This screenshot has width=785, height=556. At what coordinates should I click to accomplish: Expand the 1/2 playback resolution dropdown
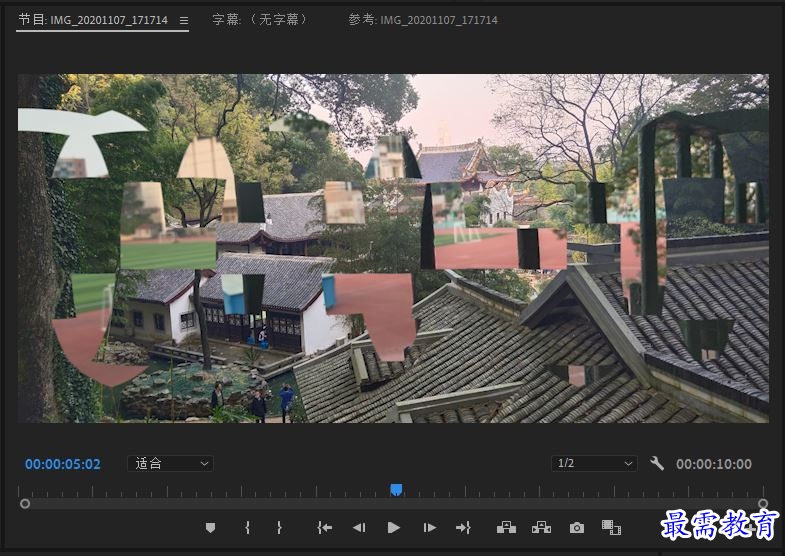point(594,463)
